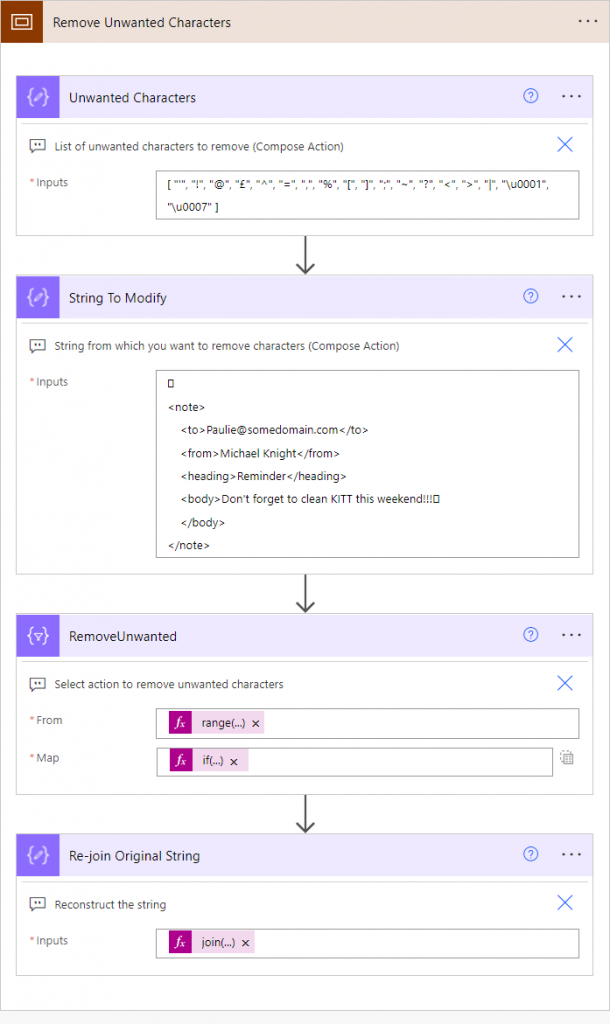Click the flow icon in the header bar
The width and height of the screenshot is (610, 1024).
click(x=21, y=21)
